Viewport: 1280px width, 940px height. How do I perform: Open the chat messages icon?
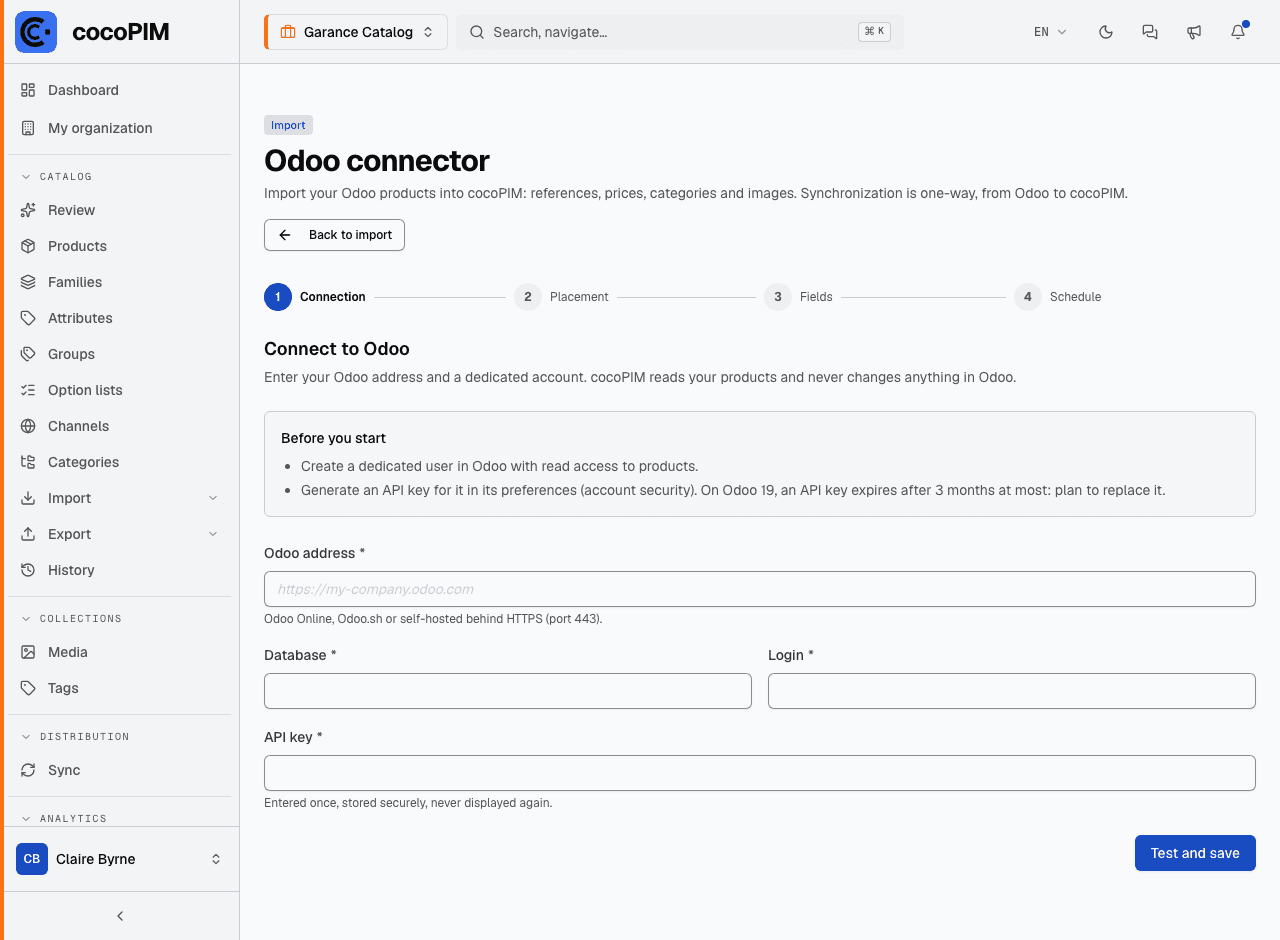1150,32
